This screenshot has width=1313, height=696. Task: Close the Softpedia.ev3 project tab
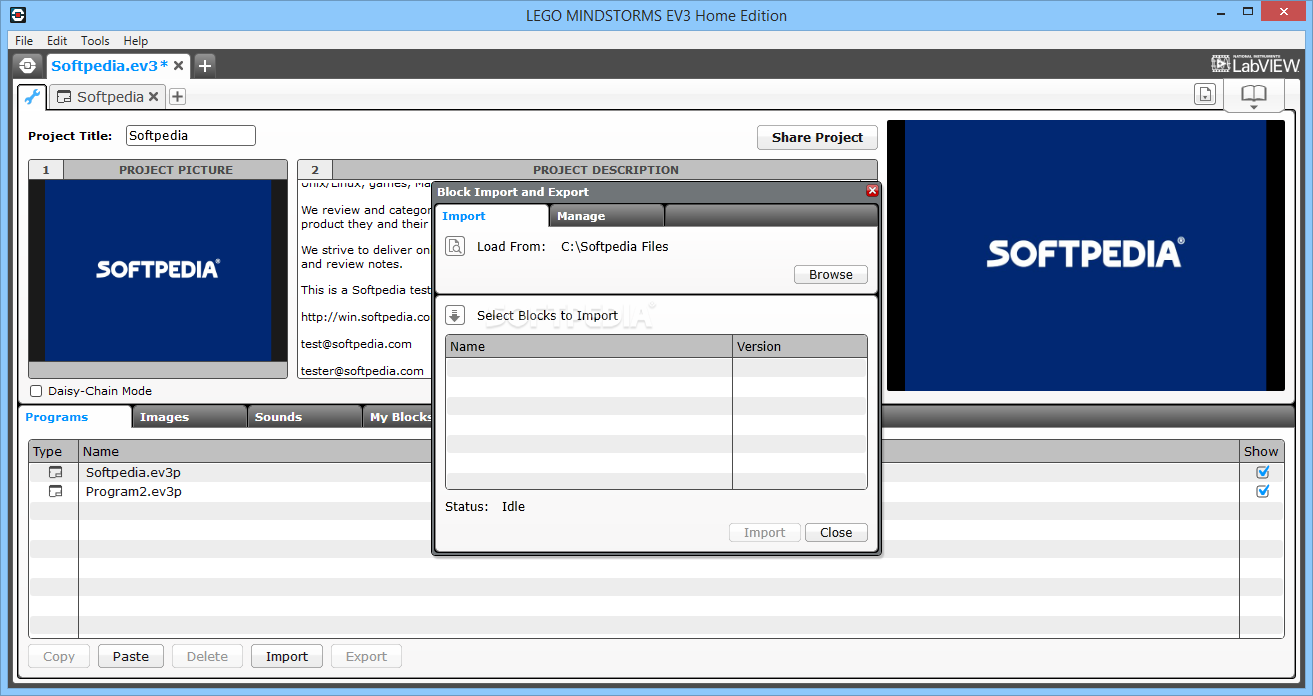(x=179, y=65)
